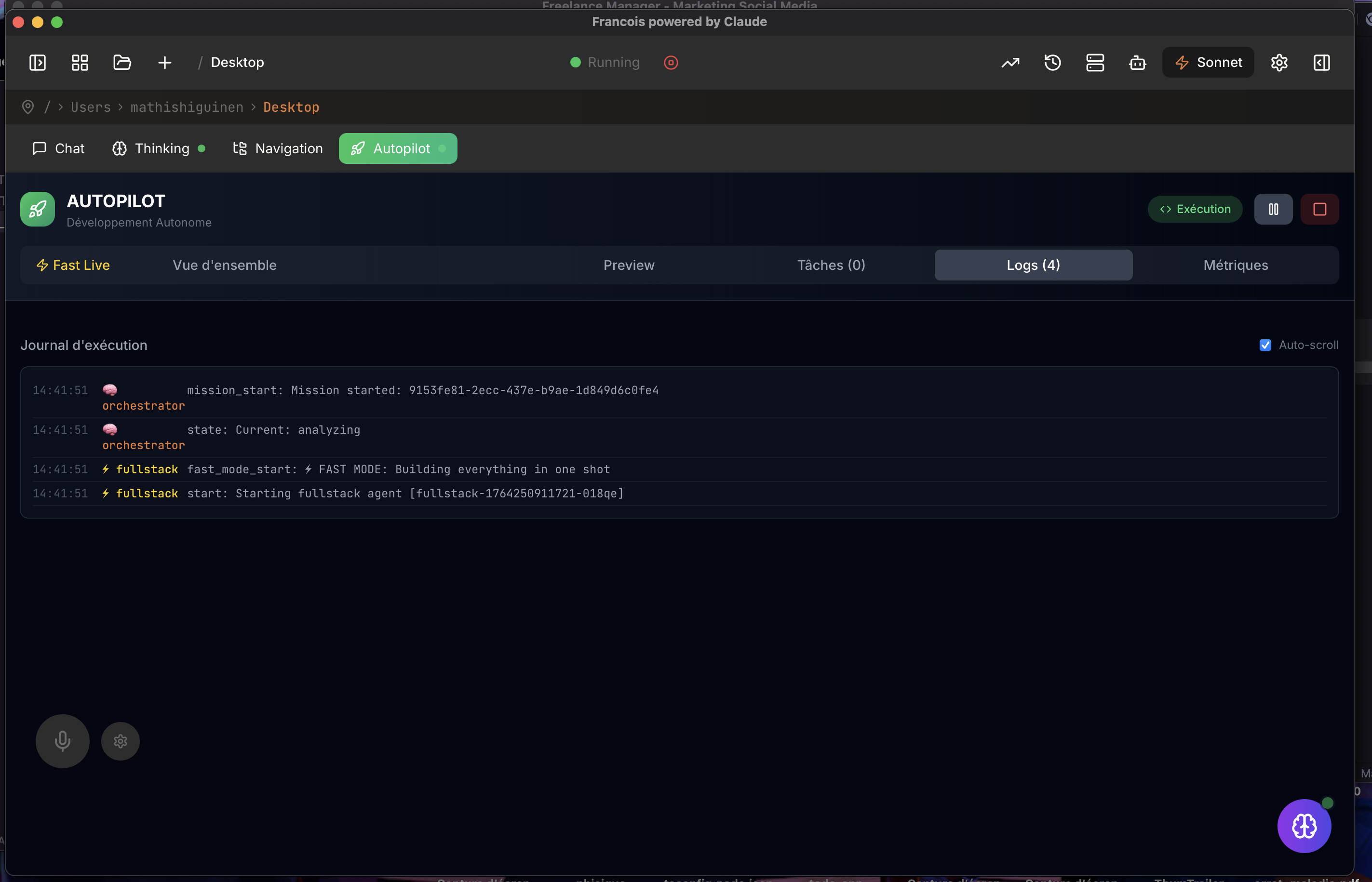Uncheck the Auto-scroll checkbox

coord(1266,345)
